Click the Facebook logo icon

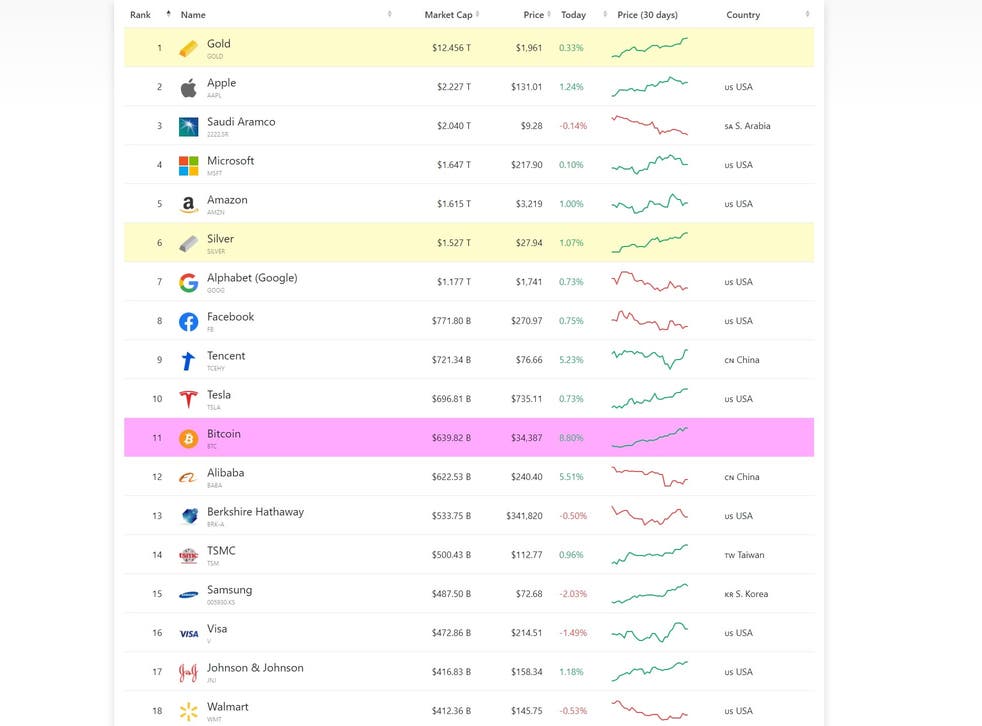pos(188,321)
